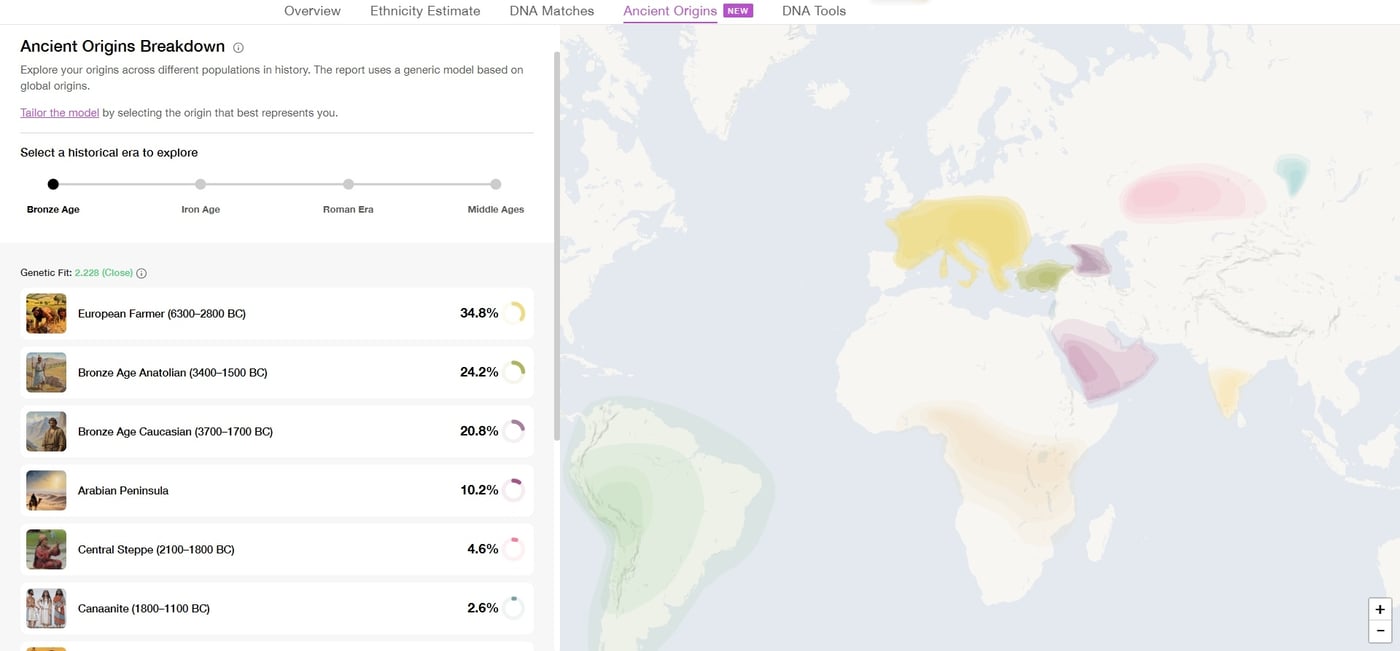Click European Farmer percentage ring icon

pos(513,313)
